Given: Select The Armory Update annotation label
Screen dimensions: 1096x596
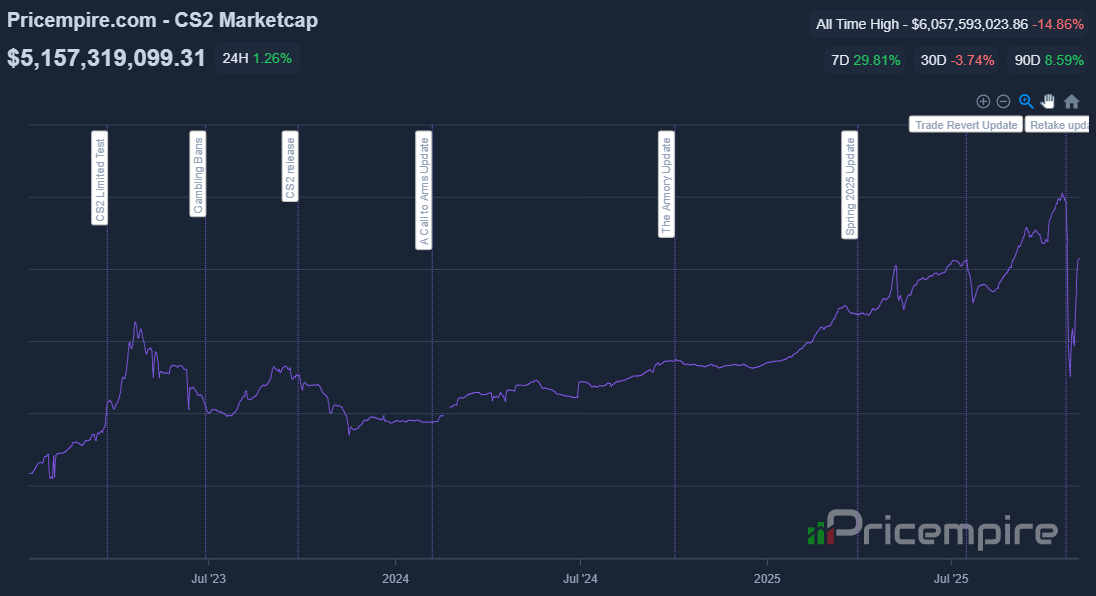Looking at the screenshot, I should tap(666, 184).
